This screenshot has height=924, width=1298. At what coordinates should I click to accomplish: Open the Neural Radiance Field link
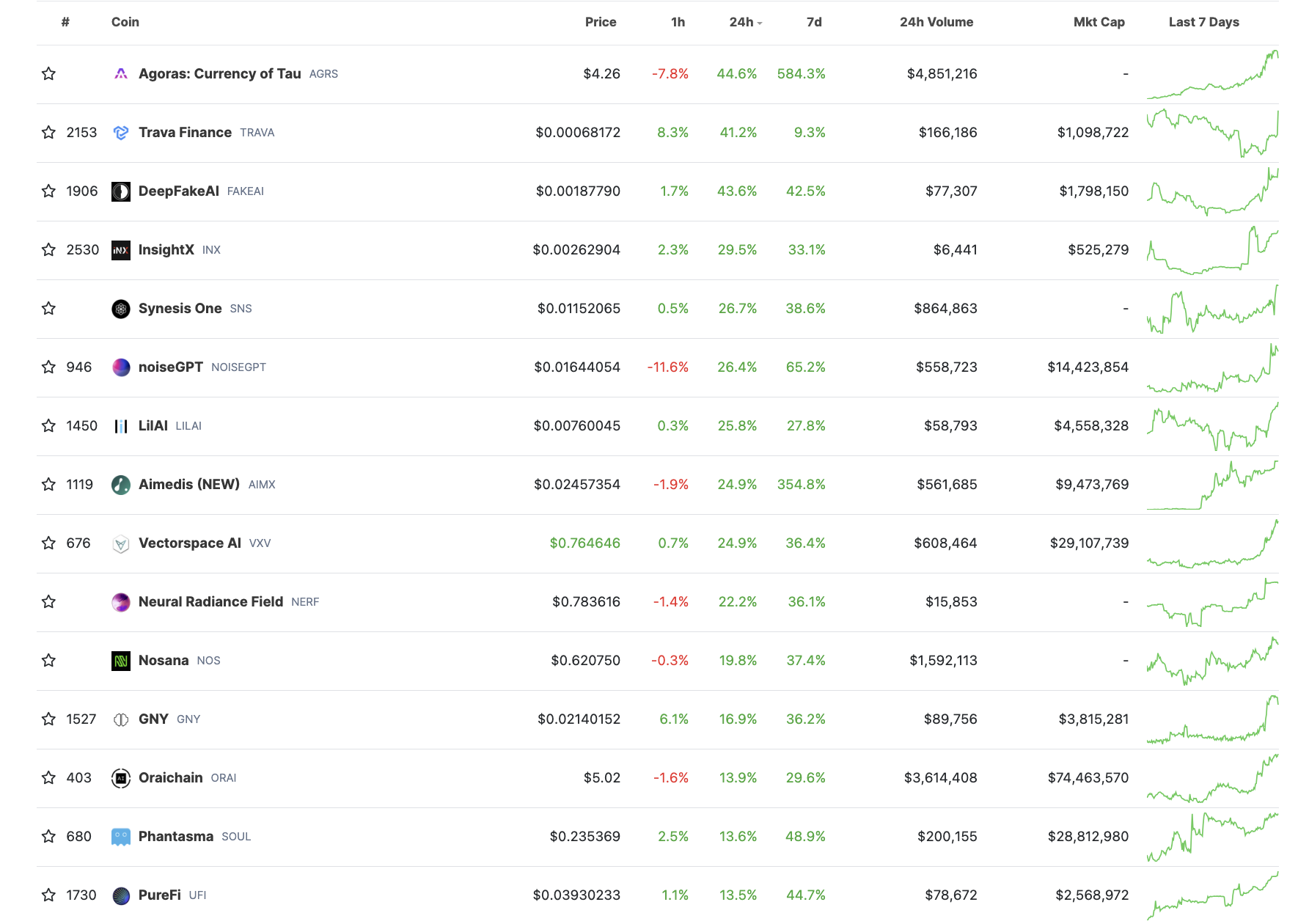click(x=210, y=601)
